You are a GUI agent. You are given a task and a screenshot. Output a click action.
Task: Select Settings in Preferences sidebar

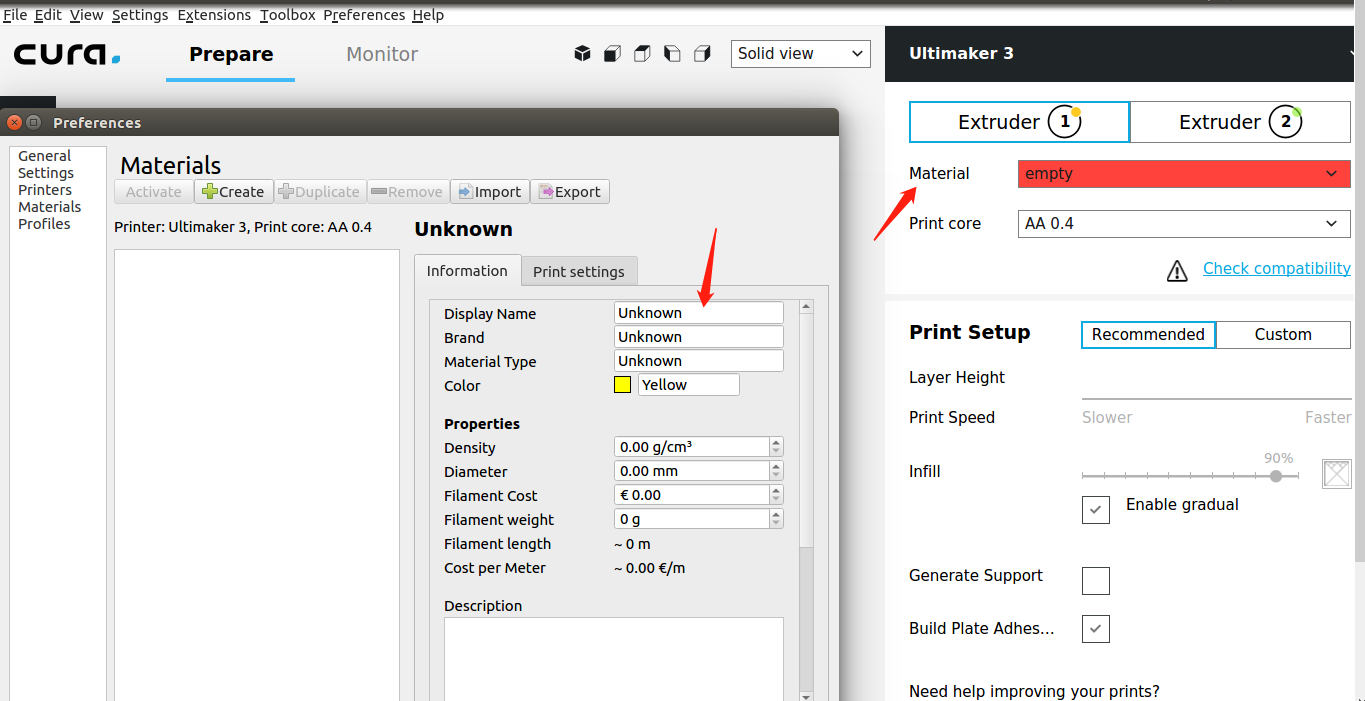(x=46, y=173)
